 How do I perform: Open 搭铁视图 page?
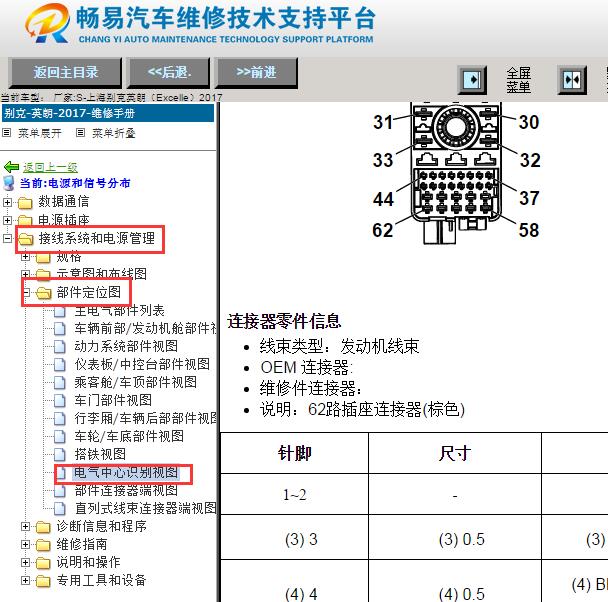100,454
